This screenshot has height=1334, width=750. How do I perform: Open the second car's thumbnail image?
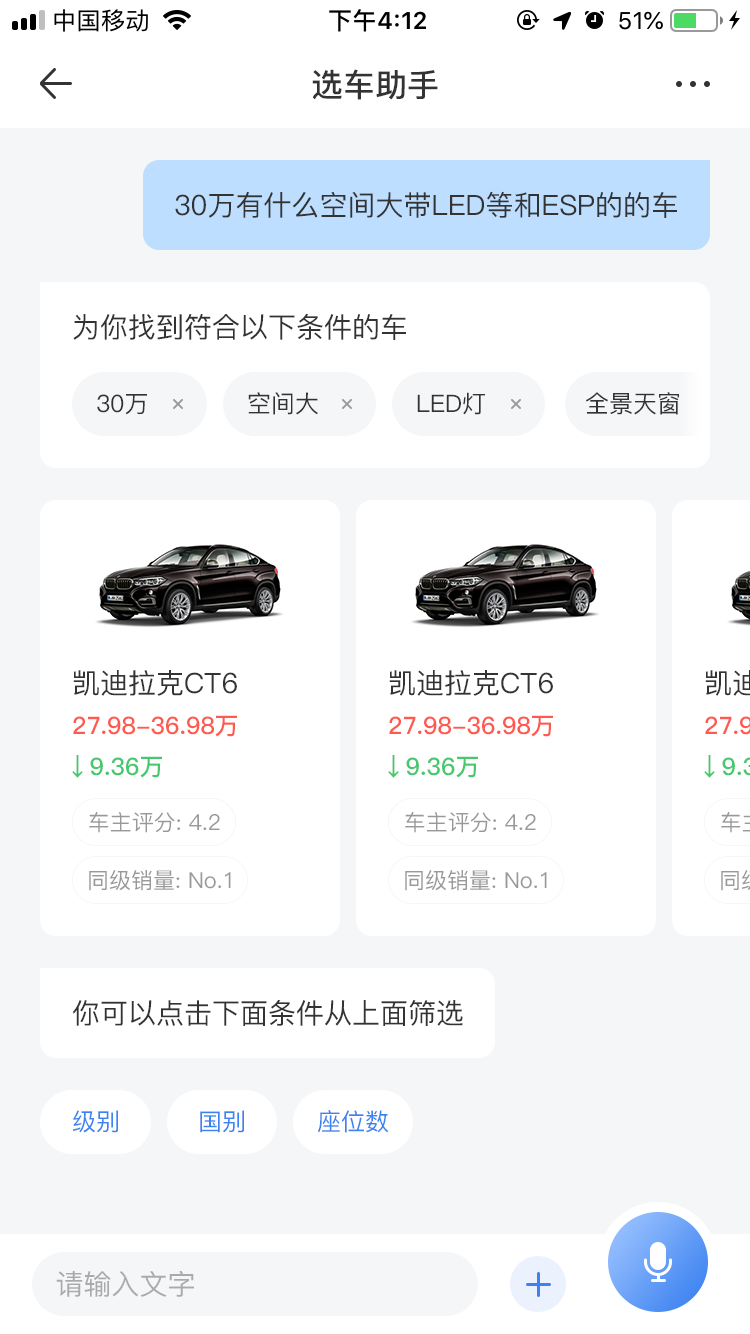coord(506,584)
